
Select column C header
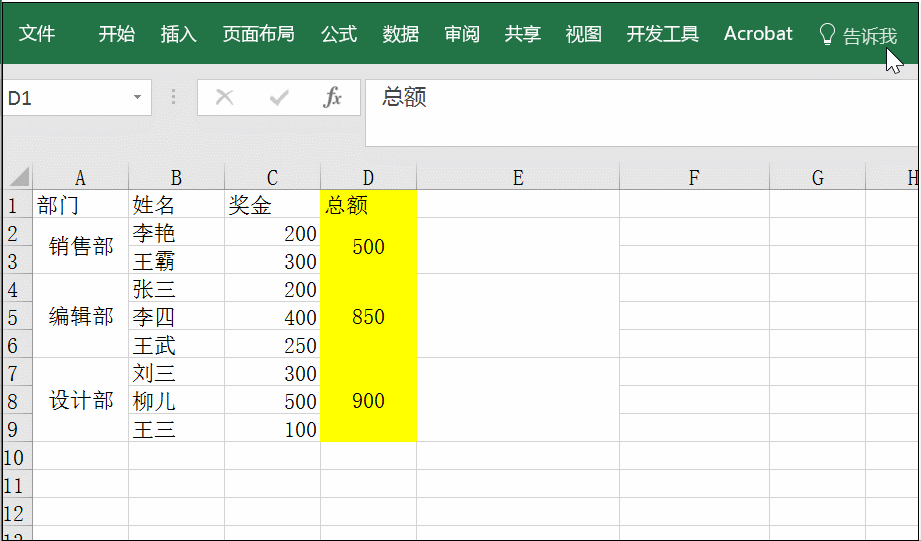[273, 177]
